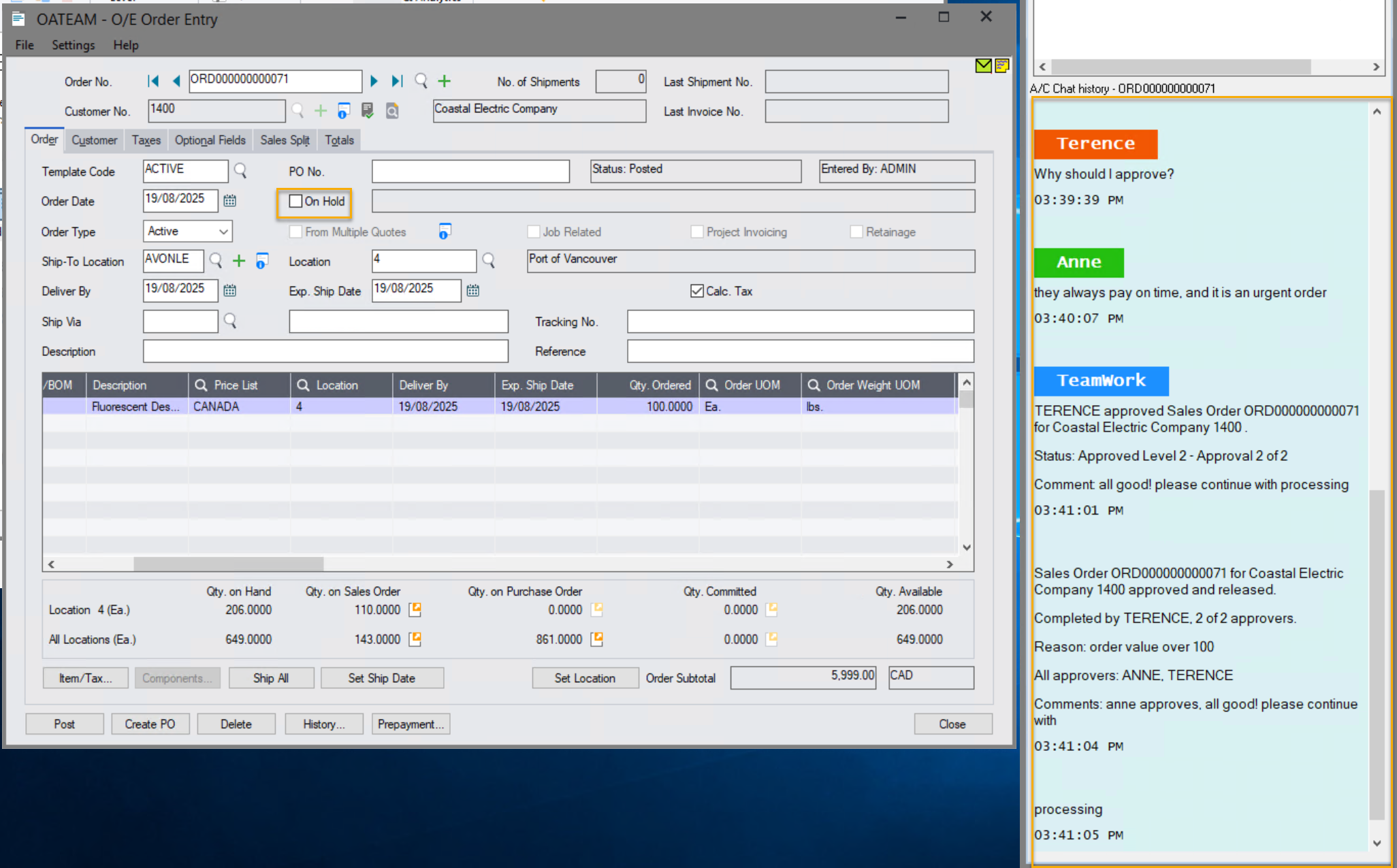Click the horizontal scrollbar under the detail grid

(x=228, y=564)
